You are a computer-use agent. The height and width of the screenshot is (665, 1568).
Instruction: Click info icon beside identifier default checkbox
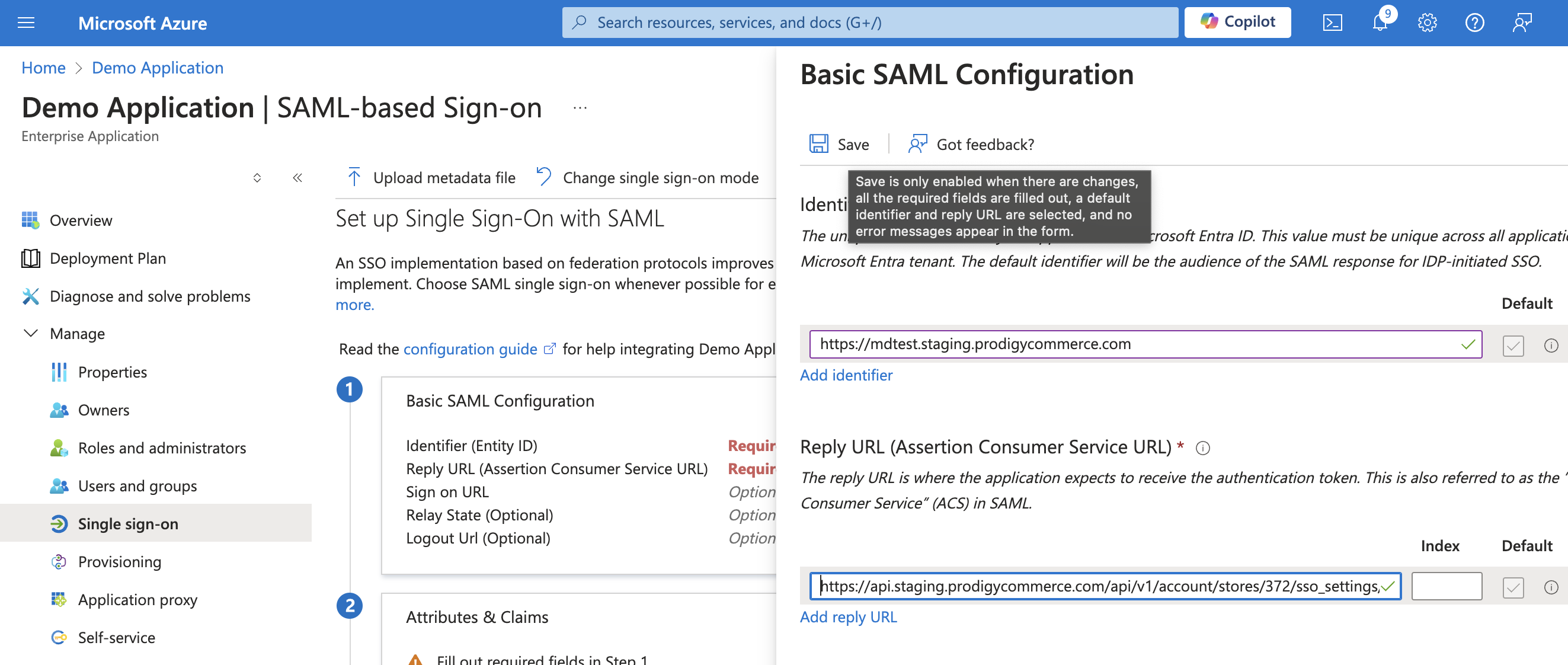1550,346
